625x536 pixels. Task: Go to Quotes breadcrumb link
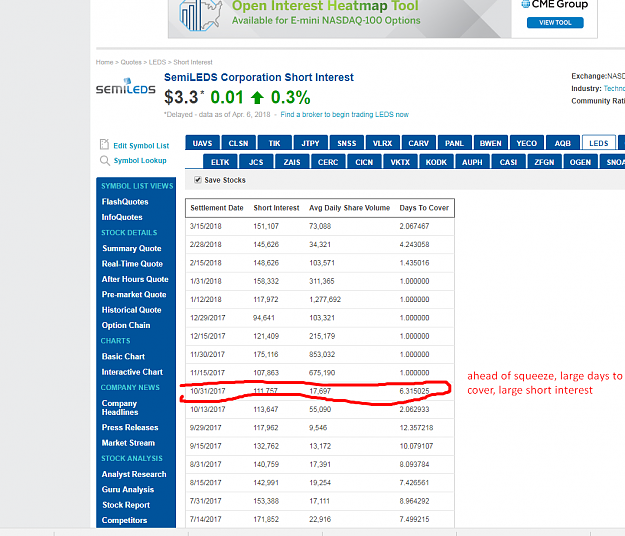click(x=131, y=62)
